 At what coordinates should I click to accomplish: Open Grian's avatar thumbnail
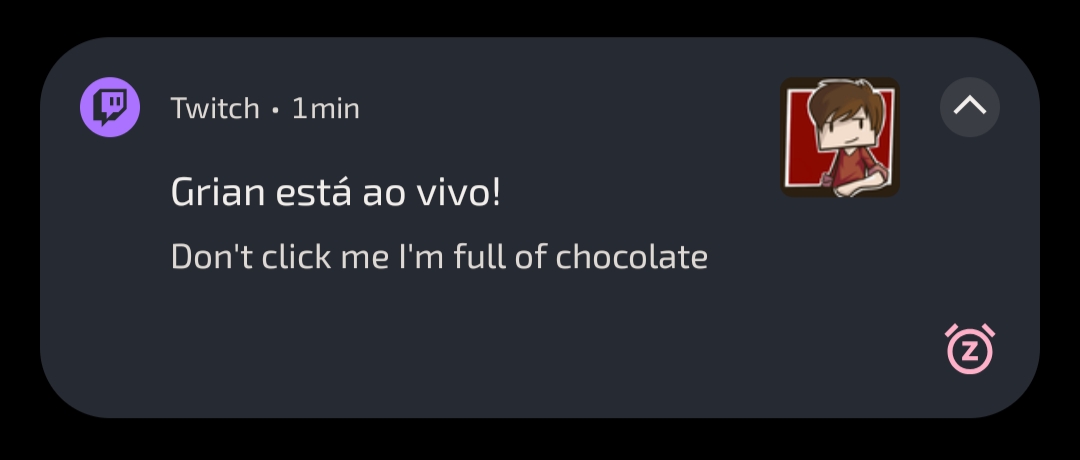click(839, 137)
